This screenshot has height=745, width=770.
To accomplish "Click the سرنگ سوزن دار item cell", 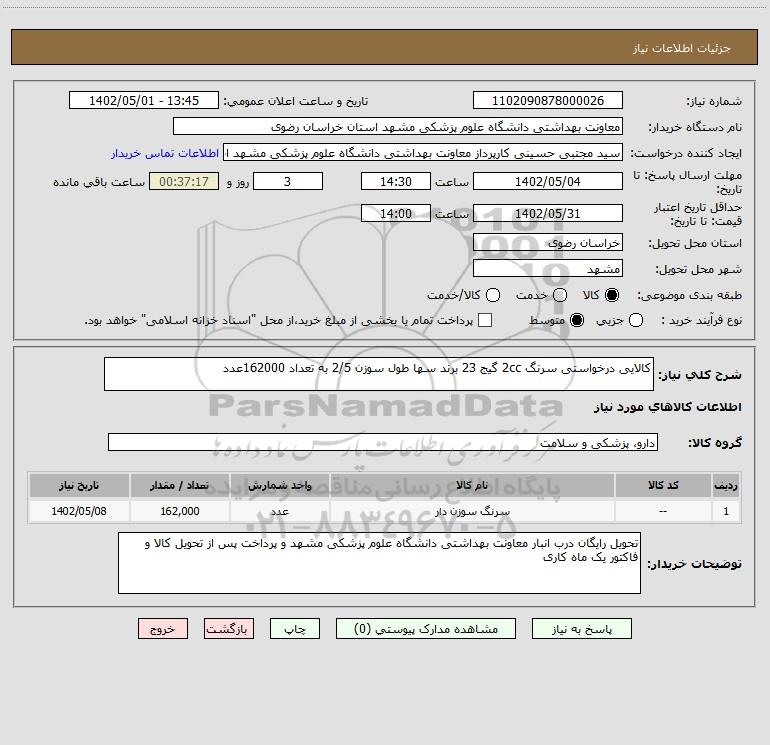I will coord(472,511).
